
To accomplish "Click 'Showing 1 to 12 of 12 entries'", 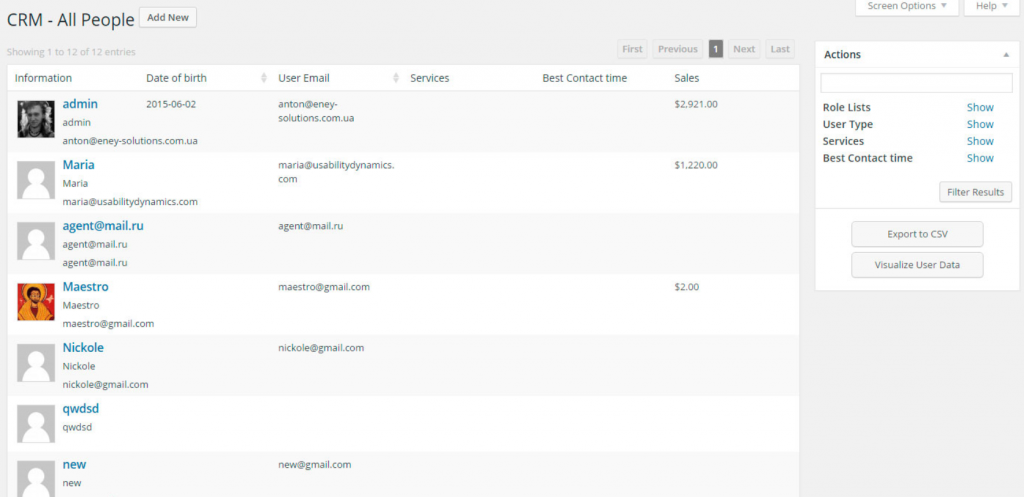I will (71, 52).
